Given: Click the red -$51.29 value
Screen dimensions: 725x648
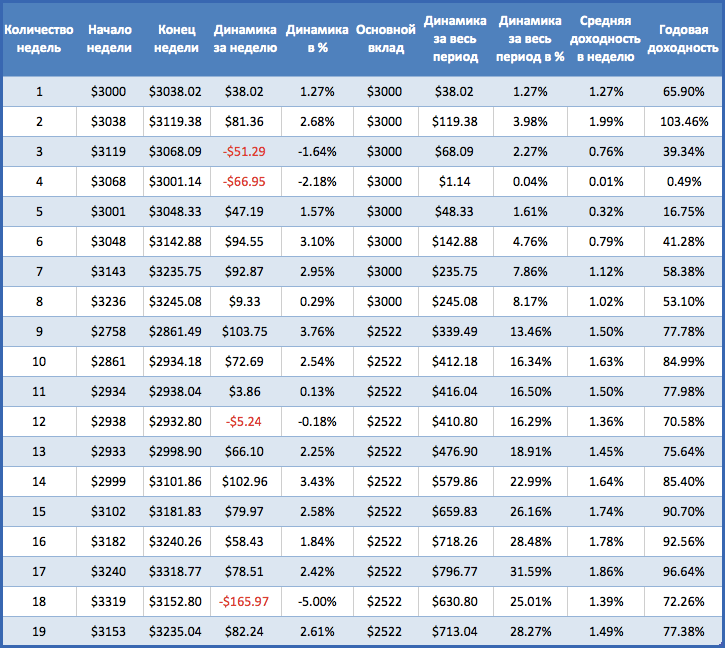Looking at the screenshot, I should [244, 152].
